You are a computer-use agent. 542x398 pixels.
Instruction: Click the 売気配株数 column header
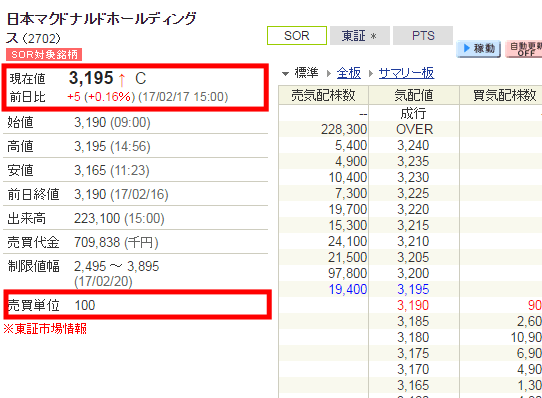323,95
